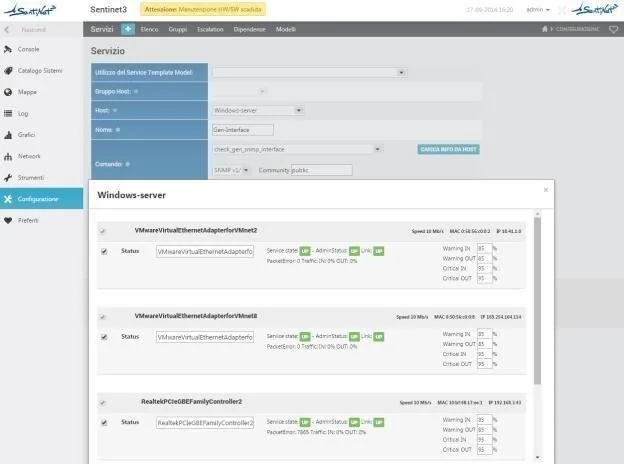This screenshot has height=464, width=624.
Task: Toggle Status checkbox for Realtek controller
Action: 104,422
